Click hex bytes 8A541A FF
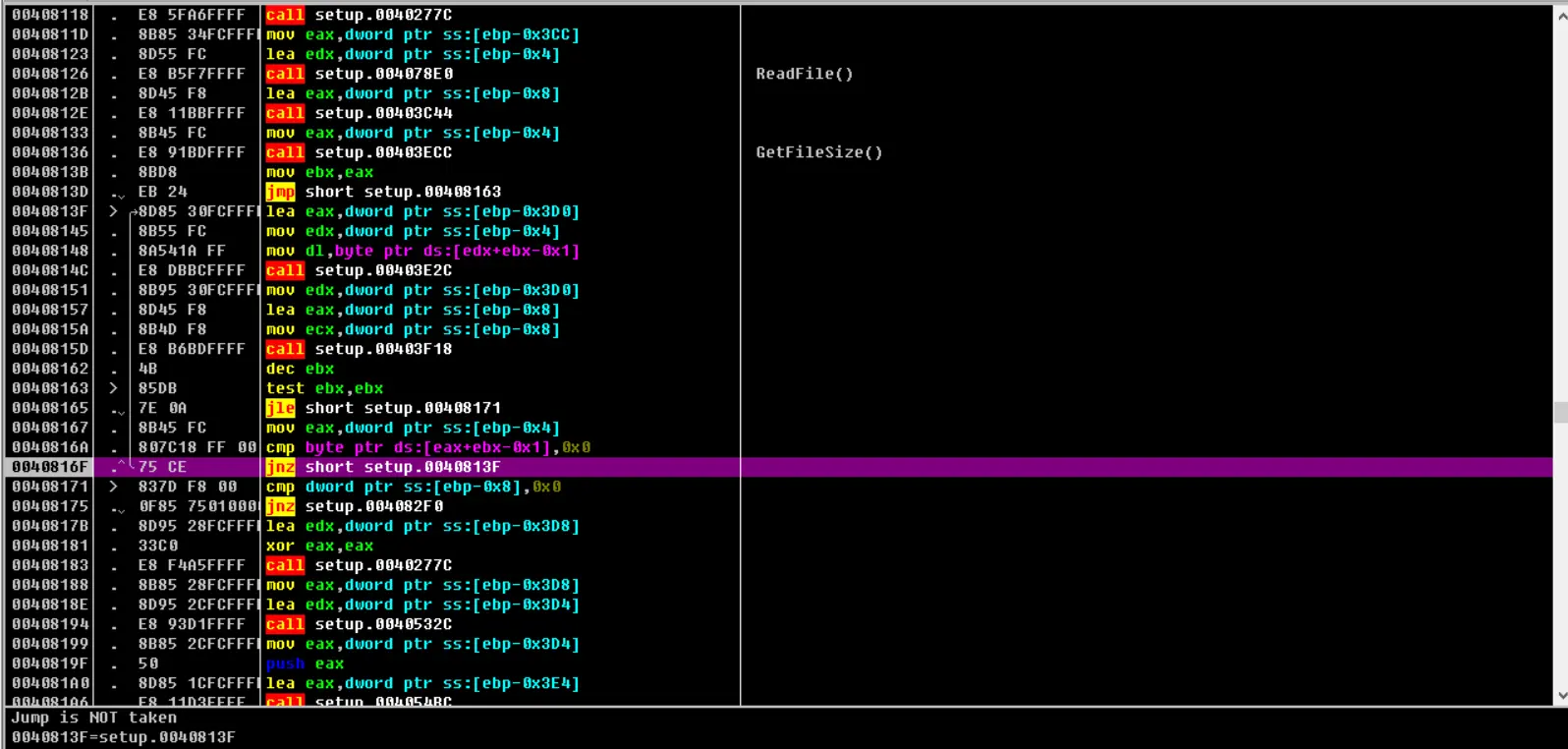The image size is (1568, 749). coord(182,251)
